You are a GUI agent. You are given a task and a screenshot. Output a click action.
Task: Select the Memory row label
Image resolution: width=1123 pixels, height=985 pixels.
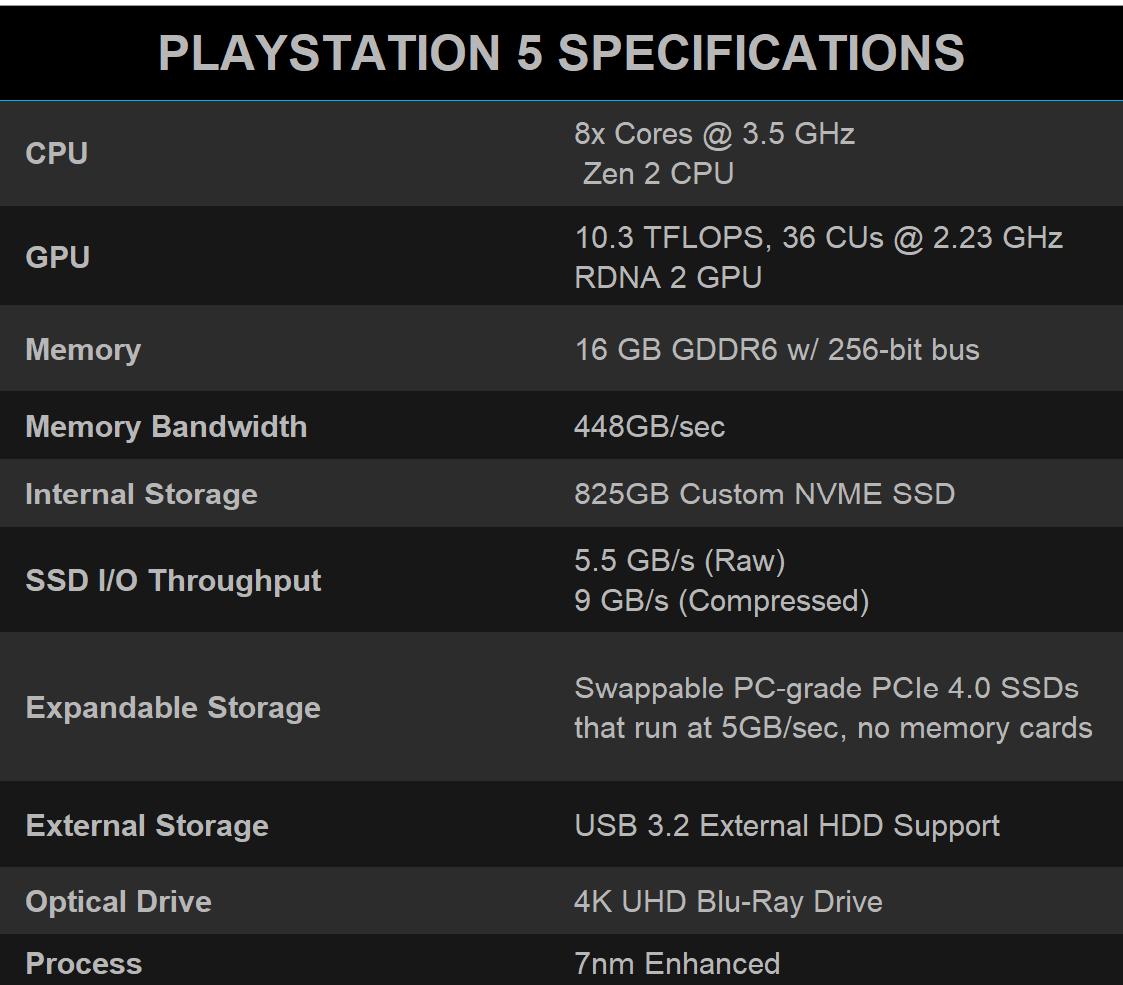(83, 350)
